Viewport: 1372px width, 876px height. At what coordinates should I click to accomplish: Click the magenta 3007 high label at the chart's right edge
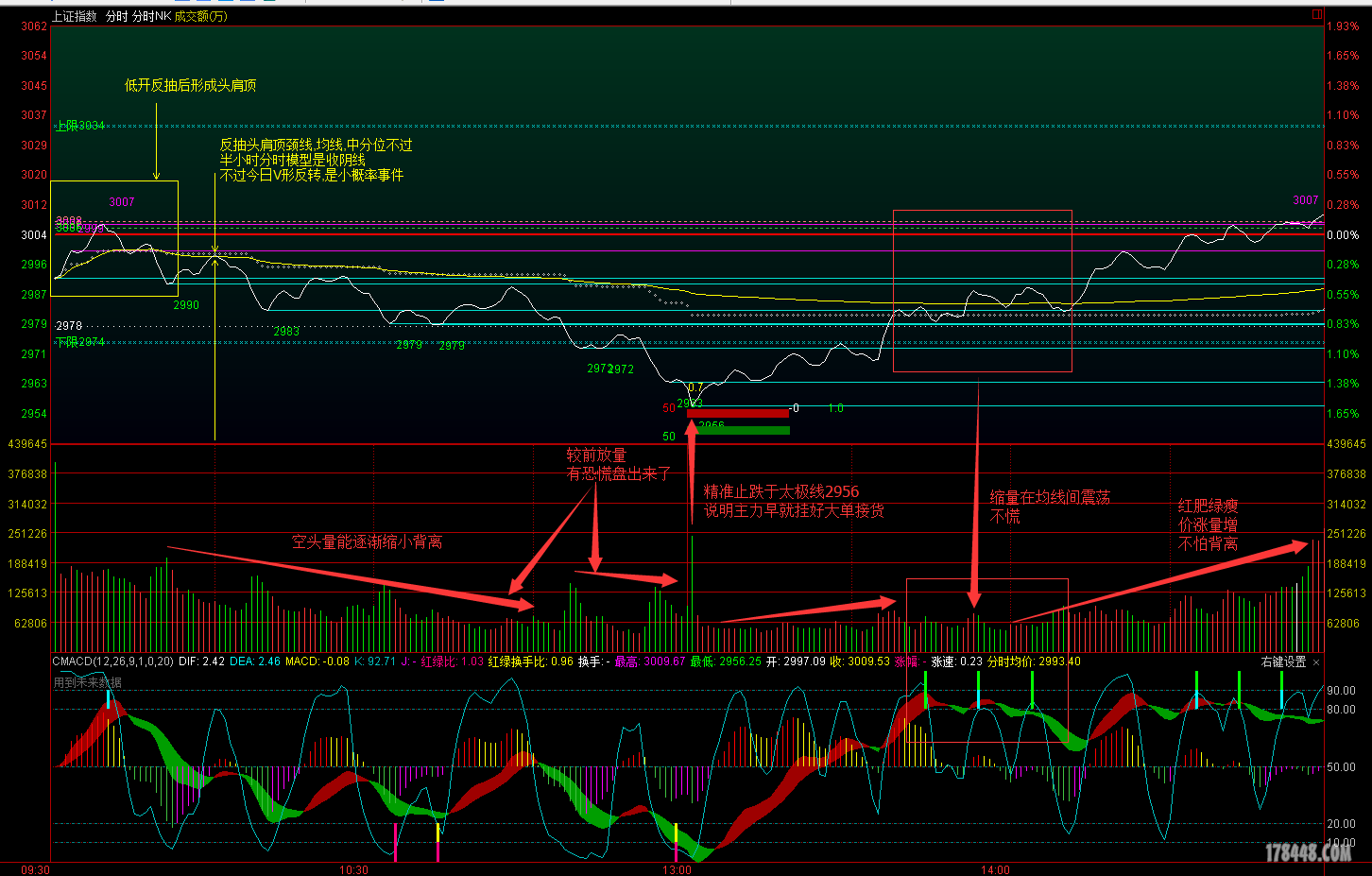click(x=1306, y=200)
